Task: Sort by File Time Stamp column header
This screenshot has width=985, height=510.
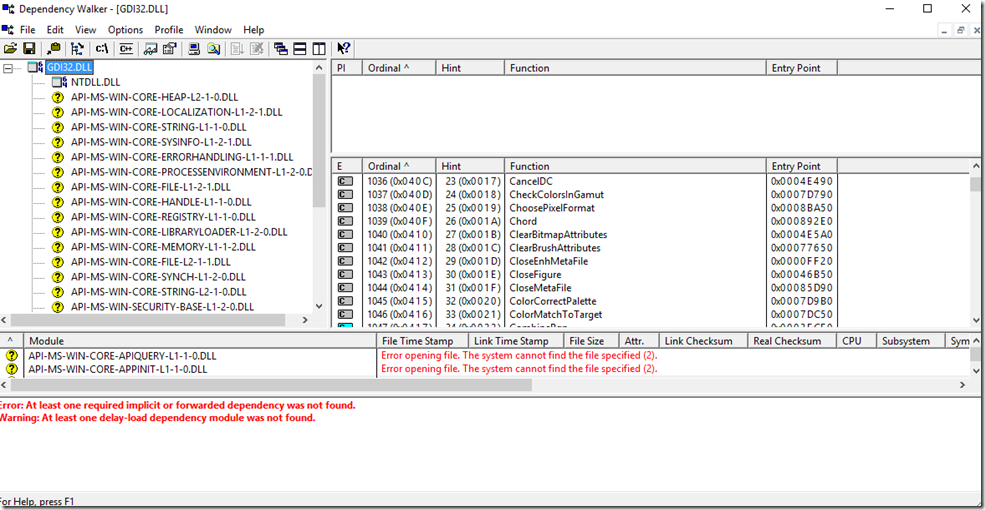Action: (423, 341)
